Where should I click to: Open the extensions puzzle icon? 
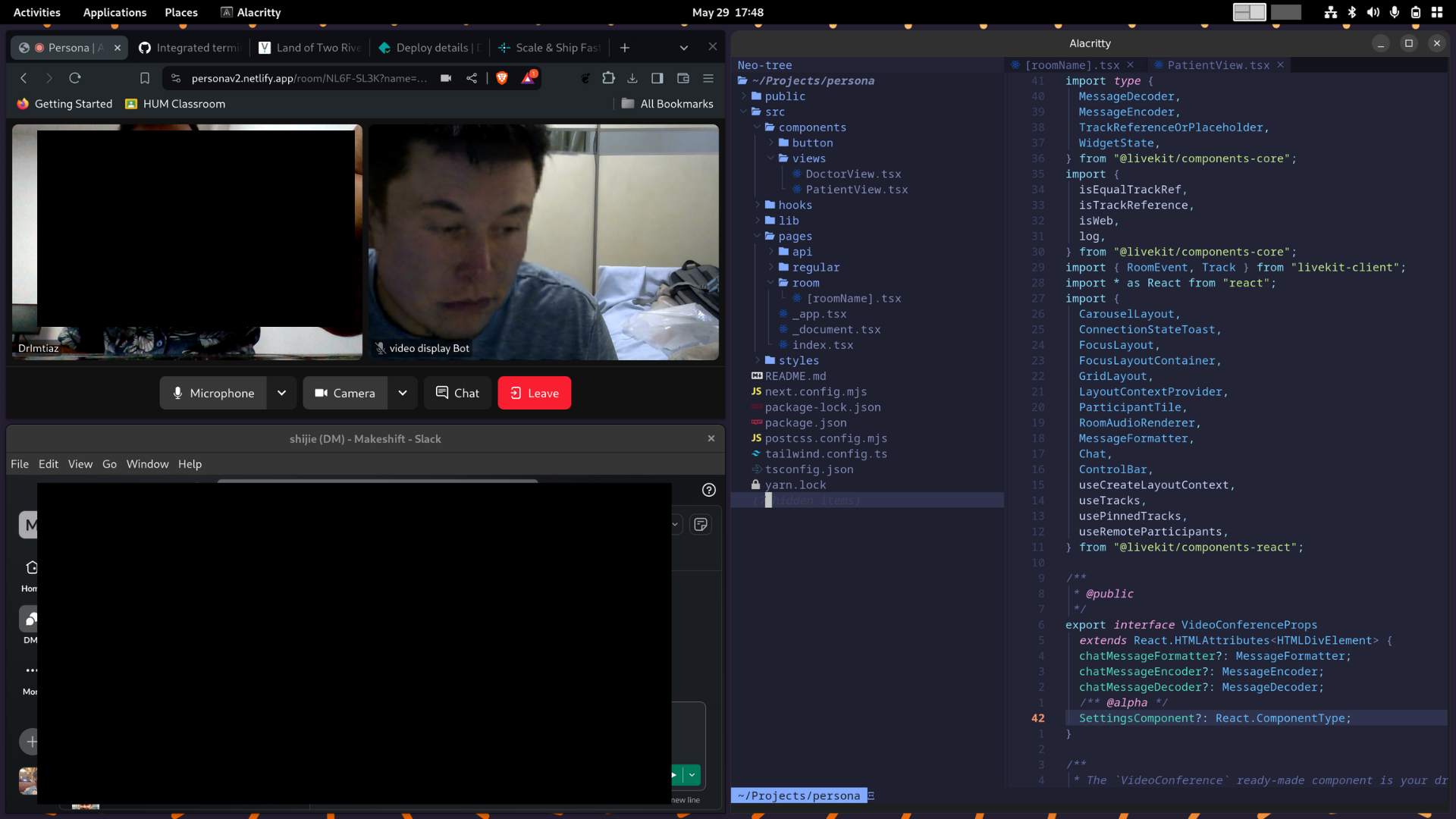point(608,78)
